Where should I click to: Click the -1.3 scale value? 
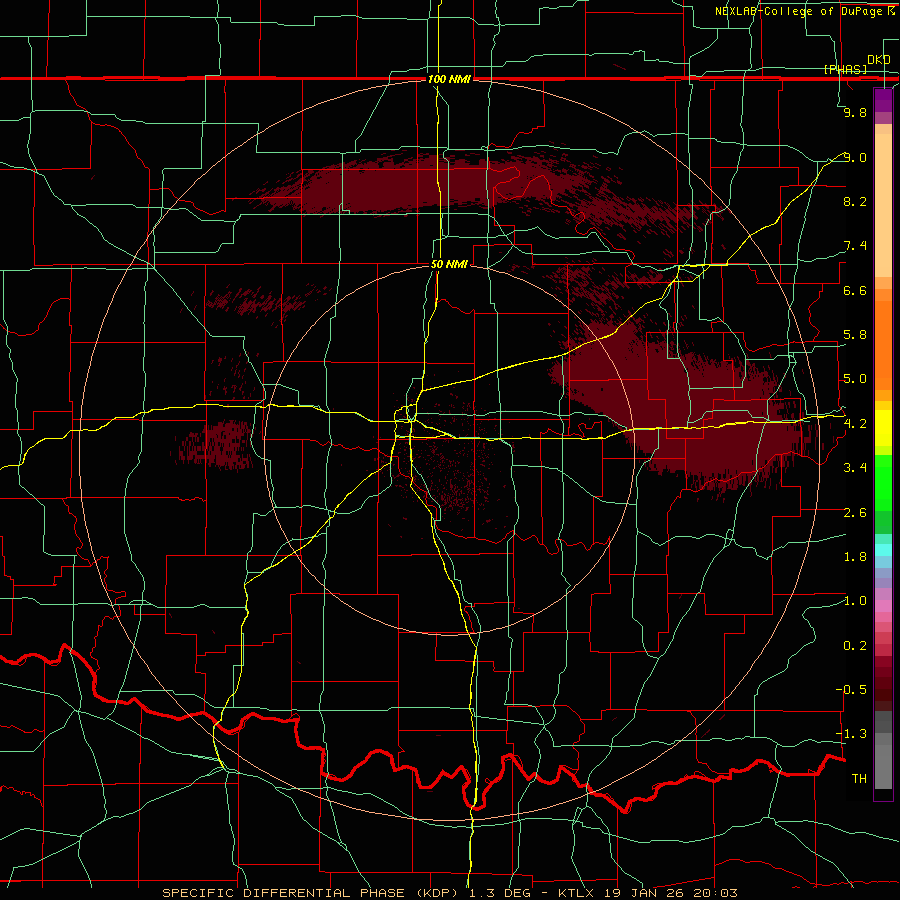point(852,734)
